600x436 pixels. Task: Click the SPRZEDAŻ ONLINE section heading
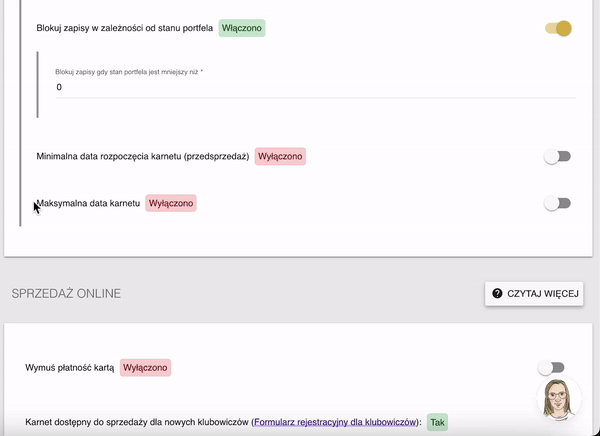point(66,294)
